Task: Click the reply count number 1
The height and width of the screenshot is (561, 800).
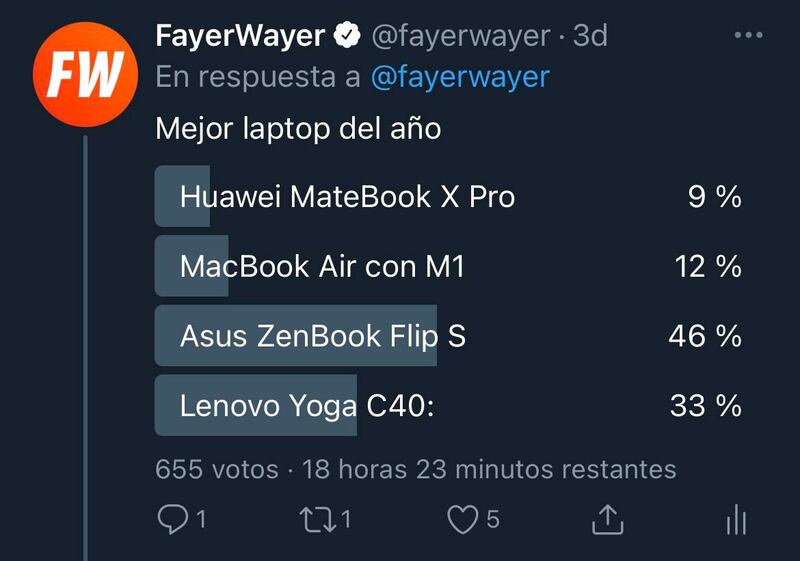Action: pos(201,519)
